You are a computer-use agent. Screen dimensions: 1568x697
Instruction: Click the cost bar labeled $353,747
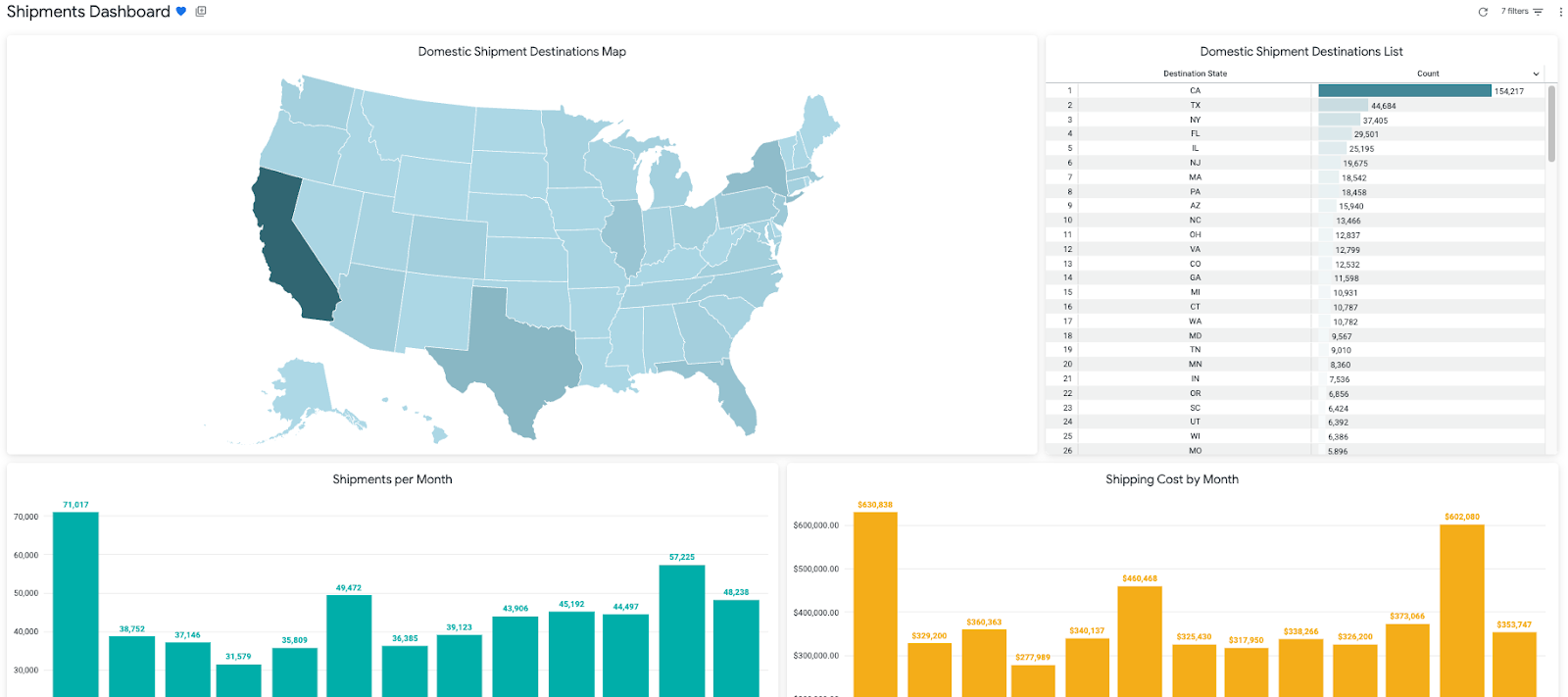point(1514,665)
